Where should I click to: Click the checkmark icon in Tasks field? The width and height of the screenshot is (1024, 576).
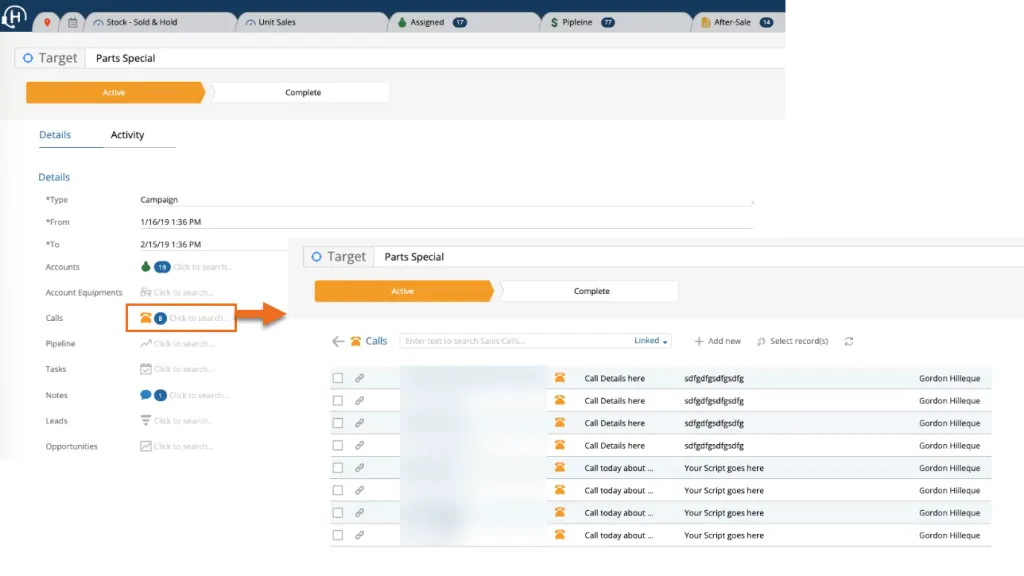[146, 369]
